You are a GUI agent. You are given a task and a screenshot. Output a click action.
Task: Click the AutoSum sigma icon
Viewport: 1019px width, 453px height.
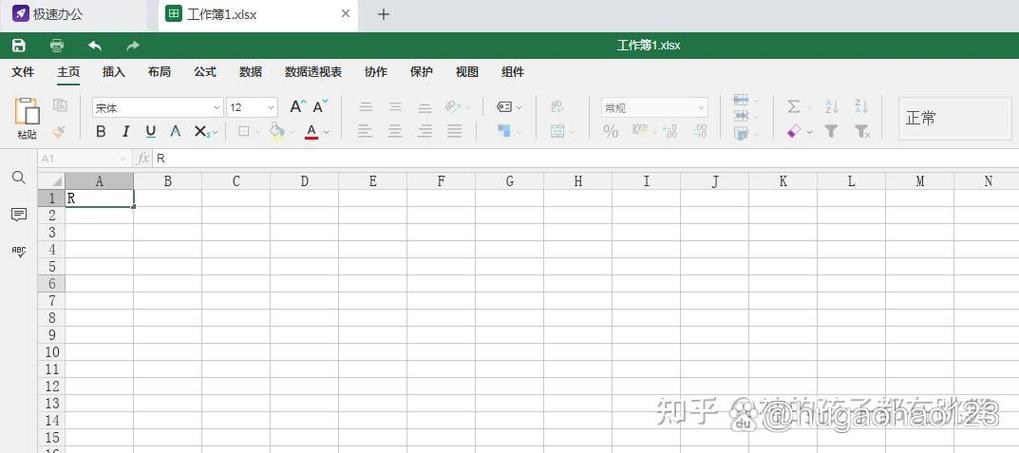[793, 107]
